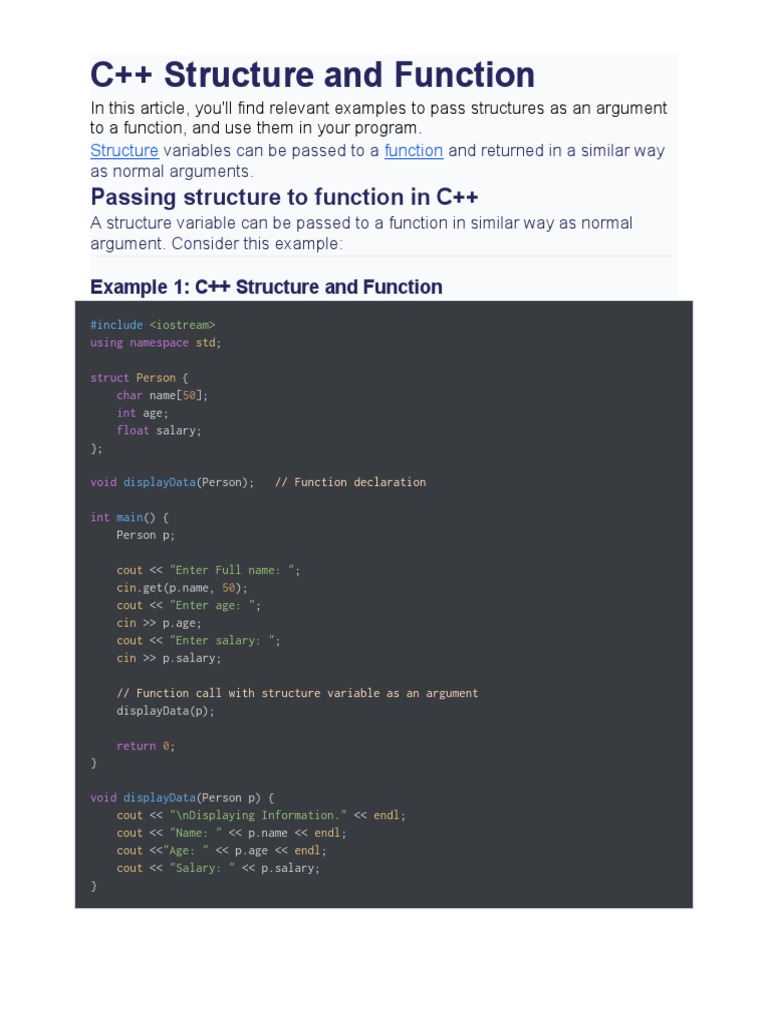Image resolution: width=768 pixels, height=1024 pixels.
Task: Click the "cin >> p.salary;" code line
Action: coord(169,658)
